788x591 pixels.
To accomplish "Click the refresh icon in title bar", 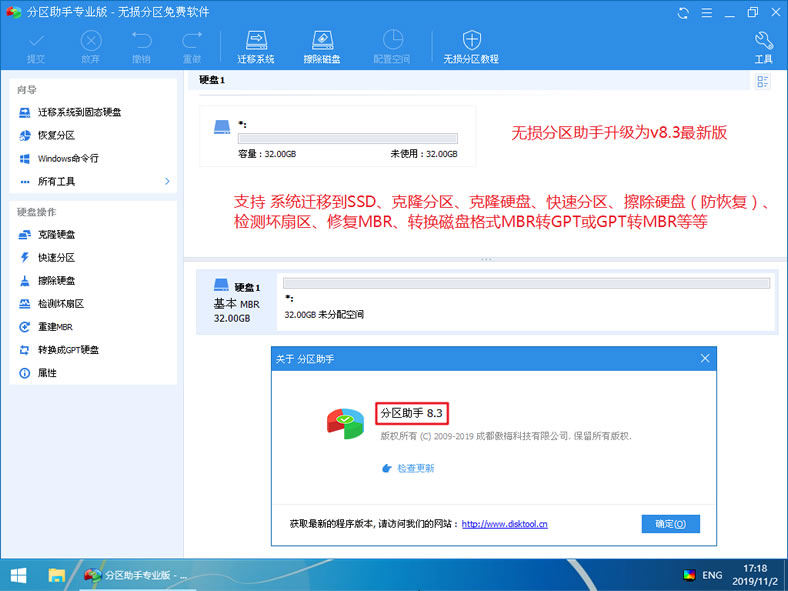I will [x=683, y=14].
